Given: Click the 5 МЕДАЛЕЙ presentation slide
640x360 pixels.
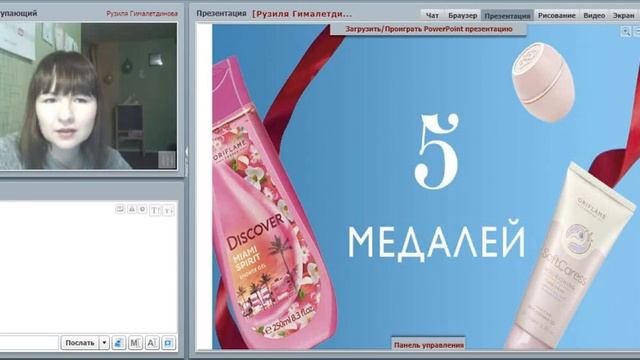Looking at the screenshot, I should pos(426,187).
